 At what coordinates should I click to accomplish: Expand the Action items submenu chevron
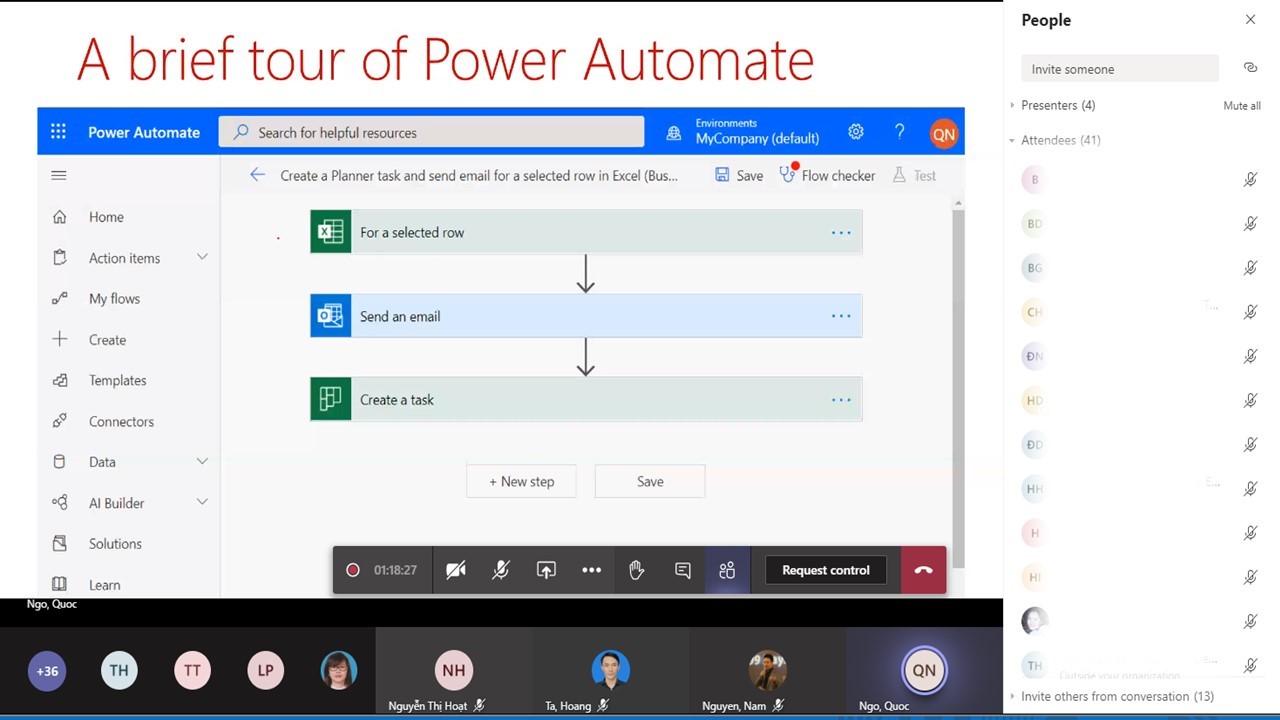(x=202, y=257)
